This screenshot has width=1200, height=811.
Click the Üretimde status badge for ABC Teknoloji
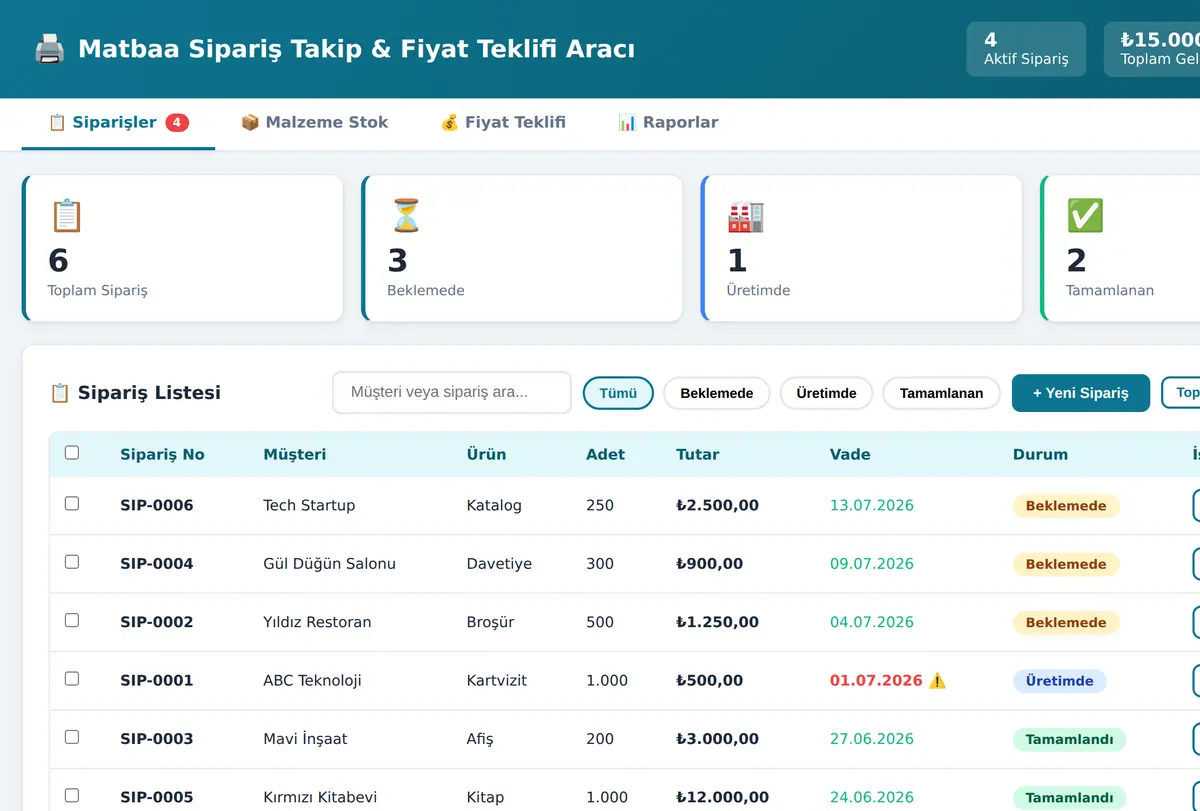tap(1059, 681)
